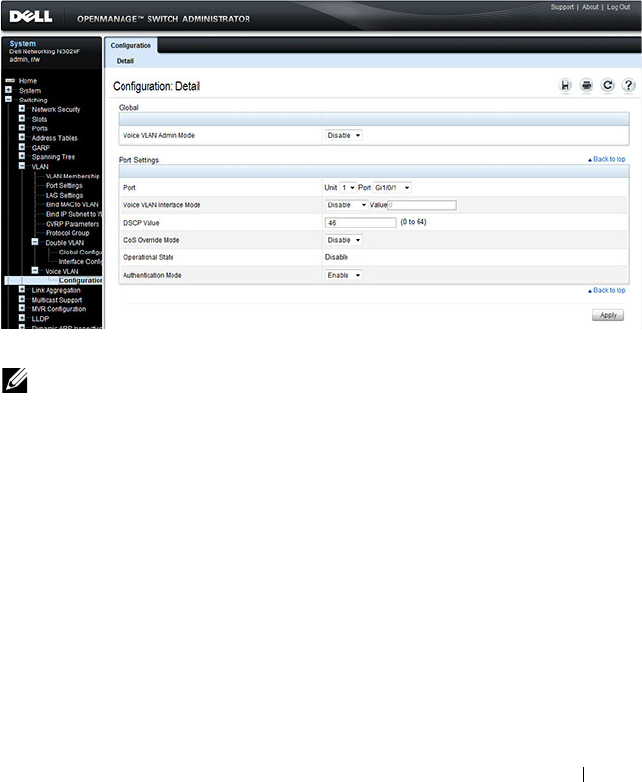Click the Voice VLAN Value input field
The image size is (642, 782).
coord(422,205)
